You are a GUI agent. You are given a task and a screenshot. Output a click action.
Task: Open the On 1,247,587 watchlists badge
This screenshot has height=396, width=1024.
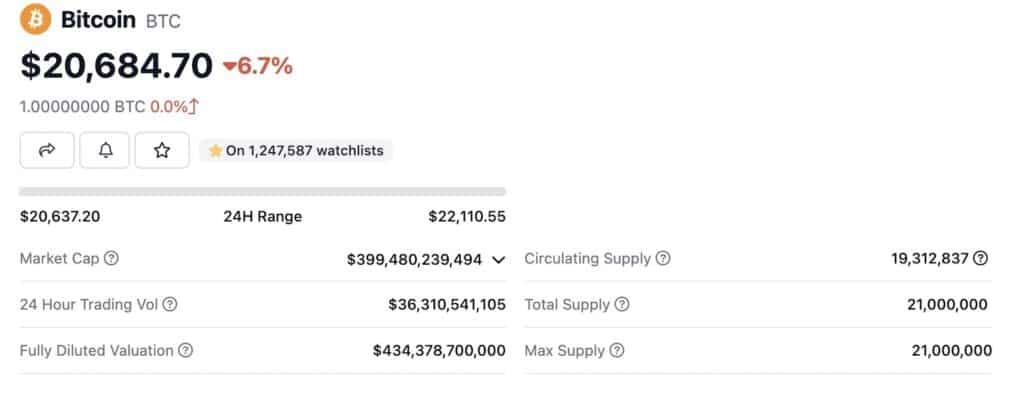296,151
